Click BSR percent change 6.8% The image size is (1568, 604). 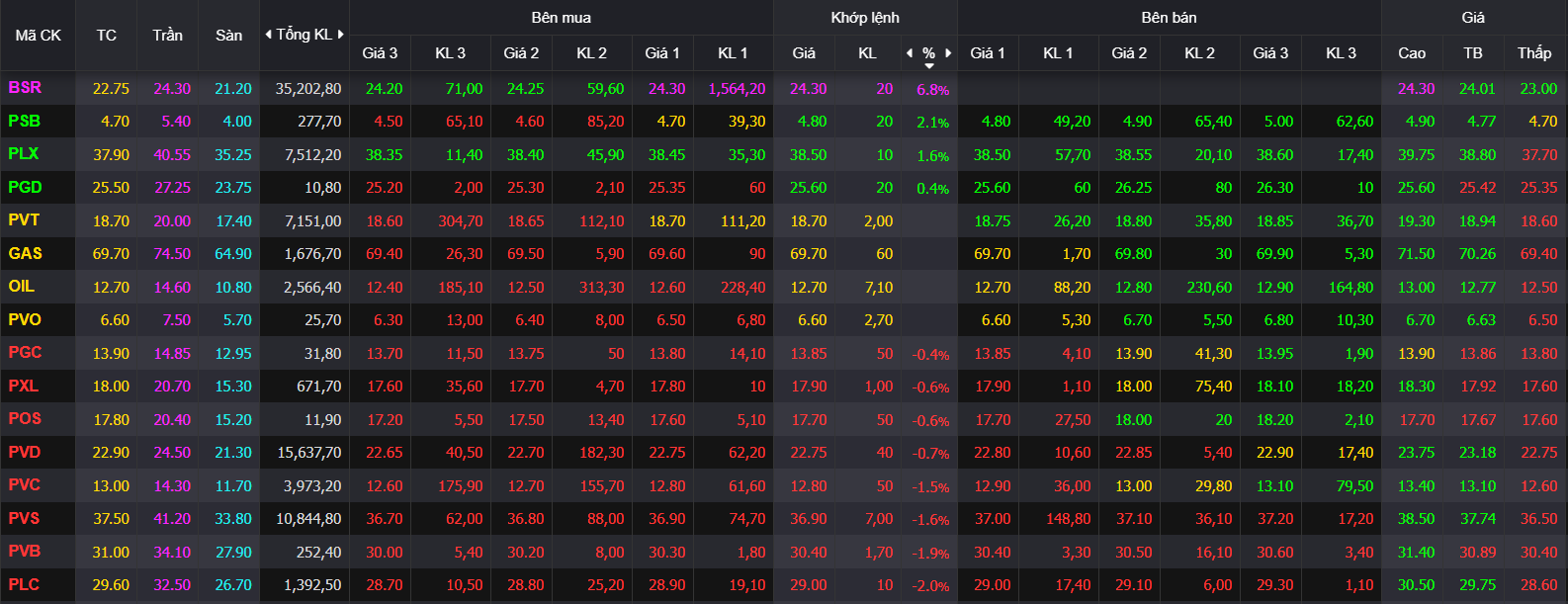click(x=932, y=90)
